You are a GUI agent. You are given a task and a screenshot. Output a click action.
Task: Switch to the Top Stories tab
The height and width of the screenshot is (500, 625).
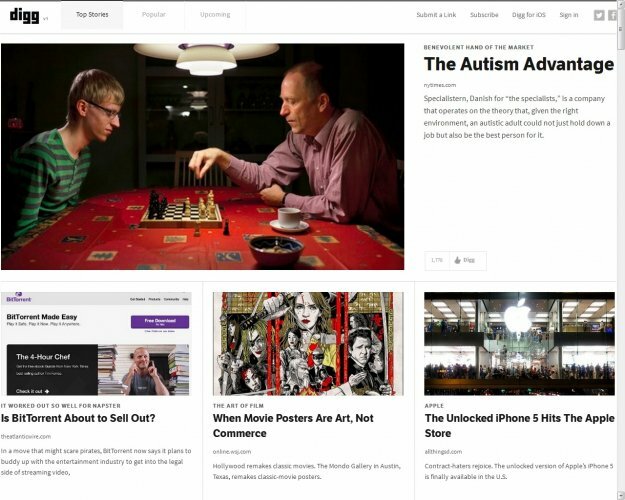pos(92,15)
